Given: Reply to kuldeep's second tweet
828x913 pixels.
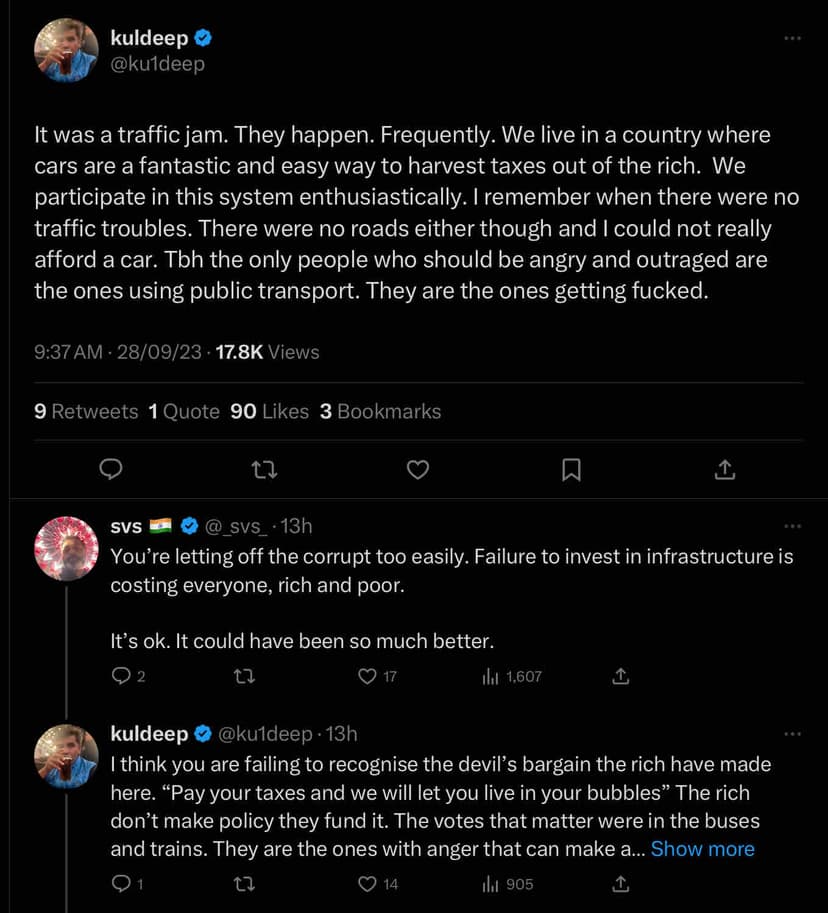Looking at the screenshot, I should click(119, 884).
